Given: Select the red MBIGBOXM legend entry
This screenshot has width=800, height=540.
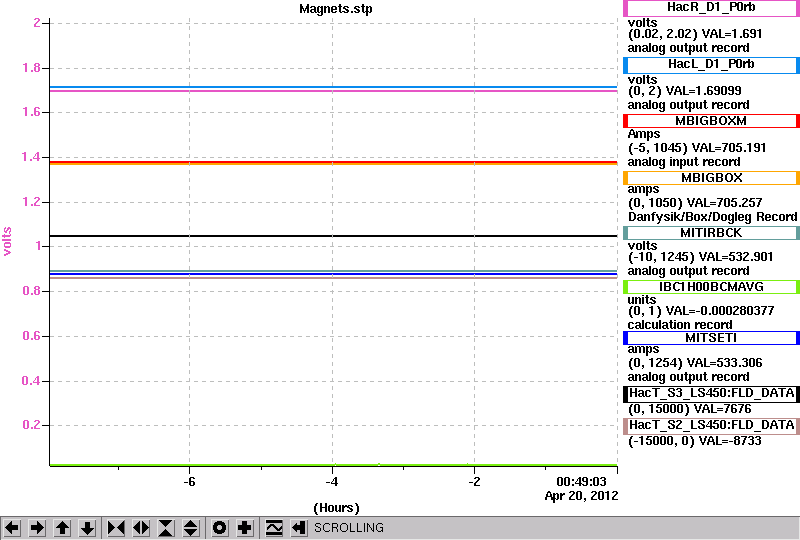Looking at the screenshot, I should point(711,121).
